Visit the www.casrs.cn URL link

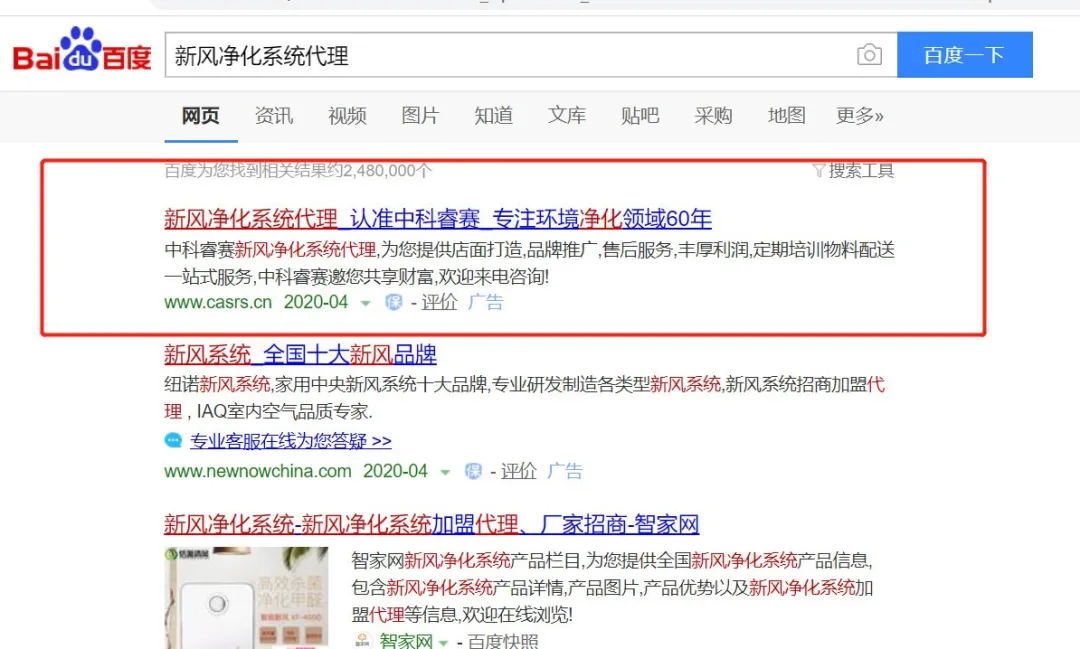coord(218,302)
